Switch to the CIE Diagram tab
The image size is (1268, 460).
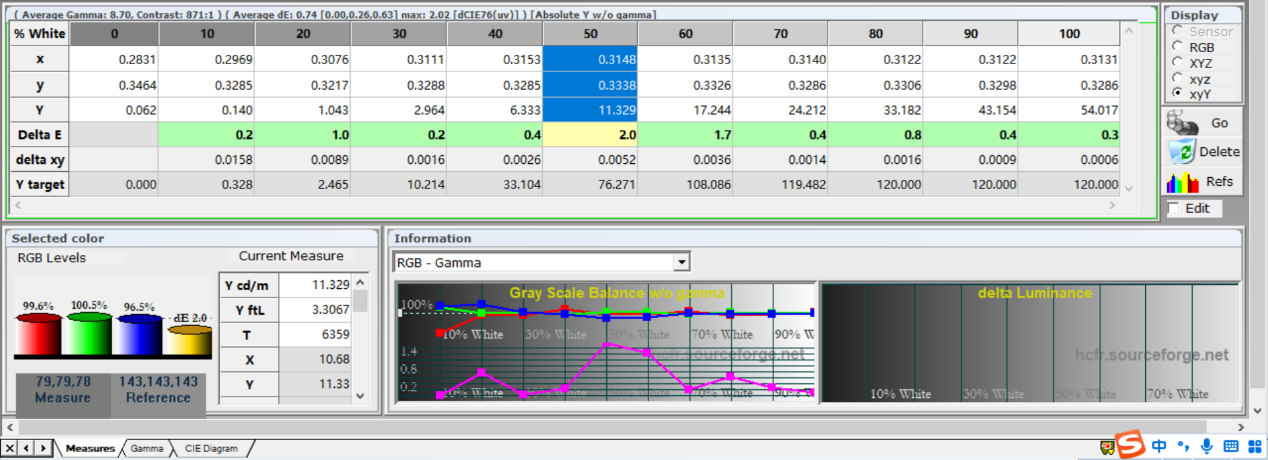point(211,449)
